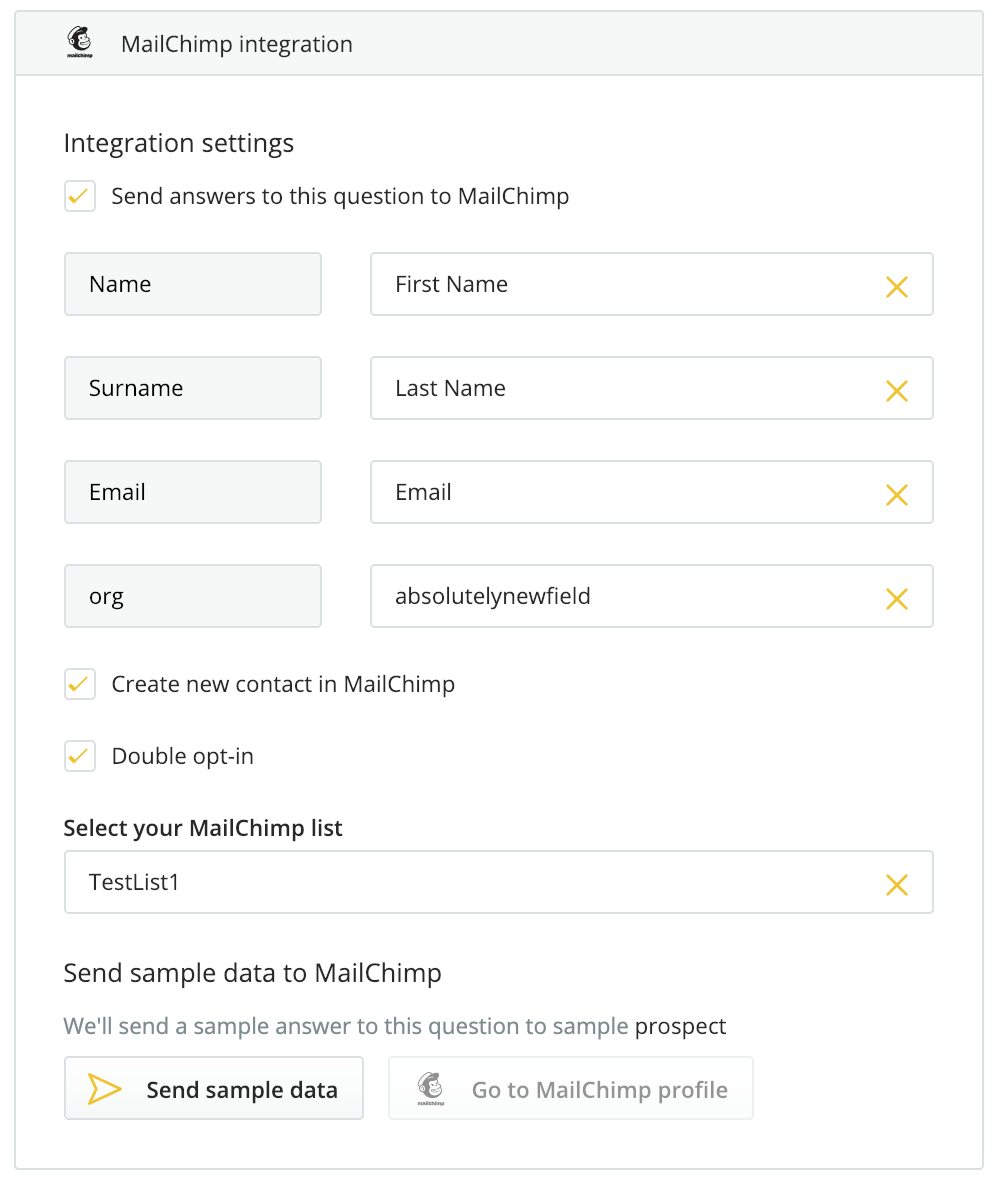Uncheck Send answers to this question to MailChimp
Screen dimensions: 994x1188
pyautogui.click(x=80, y=196)
